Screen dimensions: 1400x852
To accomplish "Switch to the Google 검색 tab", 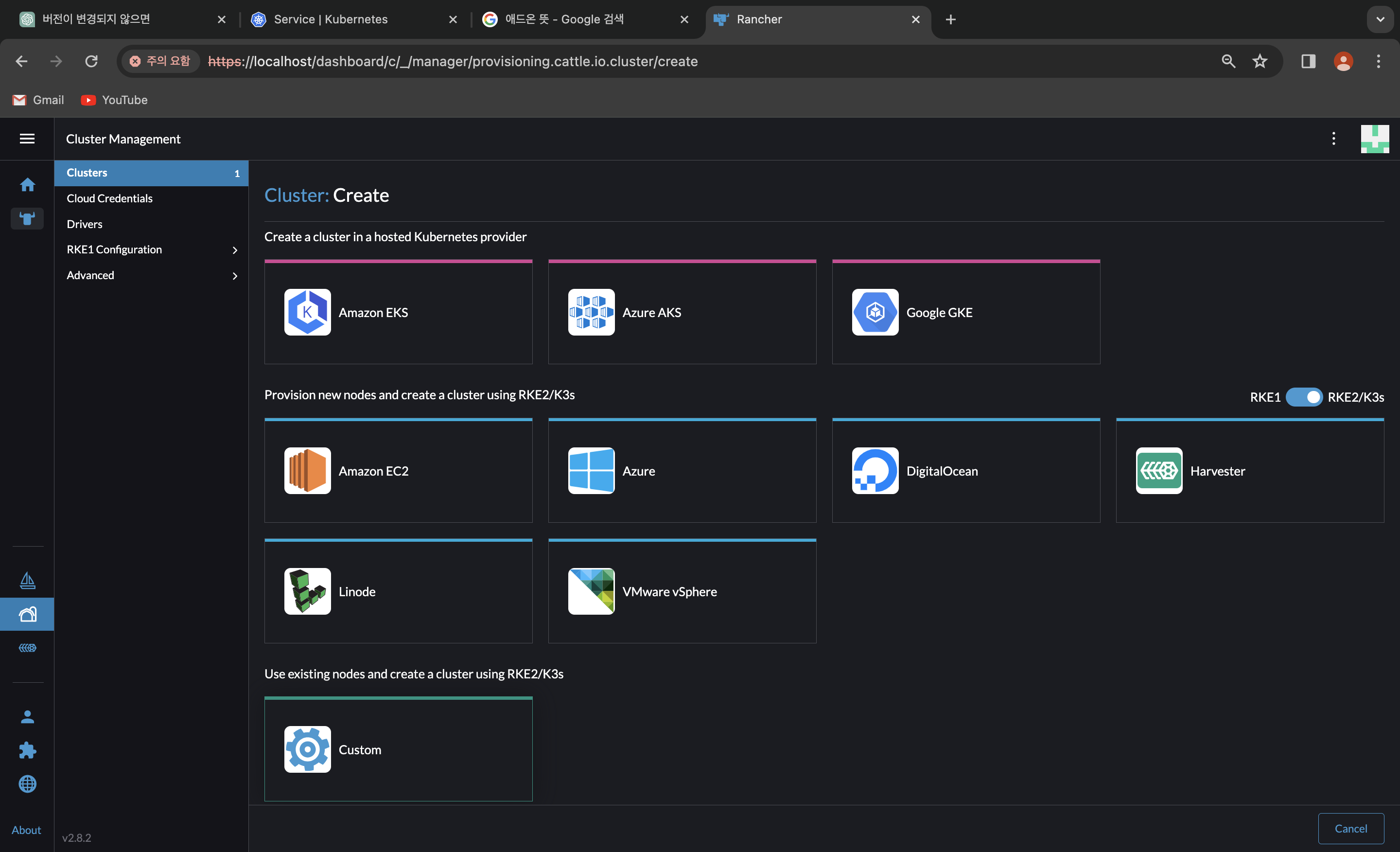I will pos(585,19).
